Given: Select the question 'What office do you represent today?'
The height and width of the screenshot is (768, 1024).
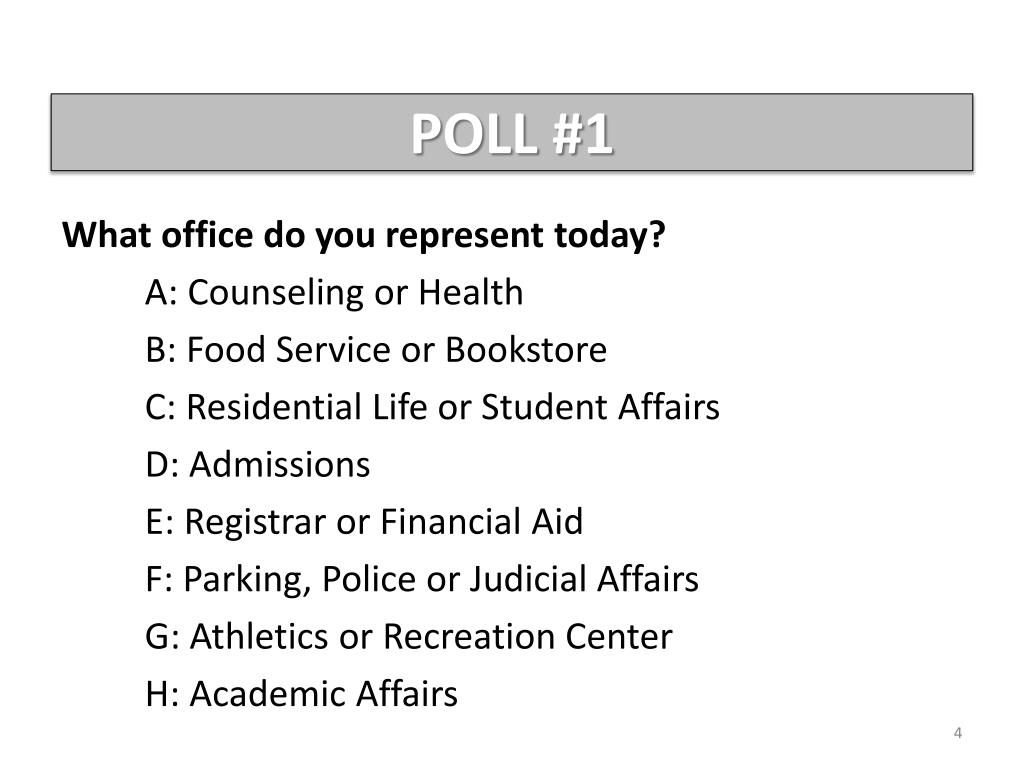Looking at the screenshot, I should tap(364, 234).
